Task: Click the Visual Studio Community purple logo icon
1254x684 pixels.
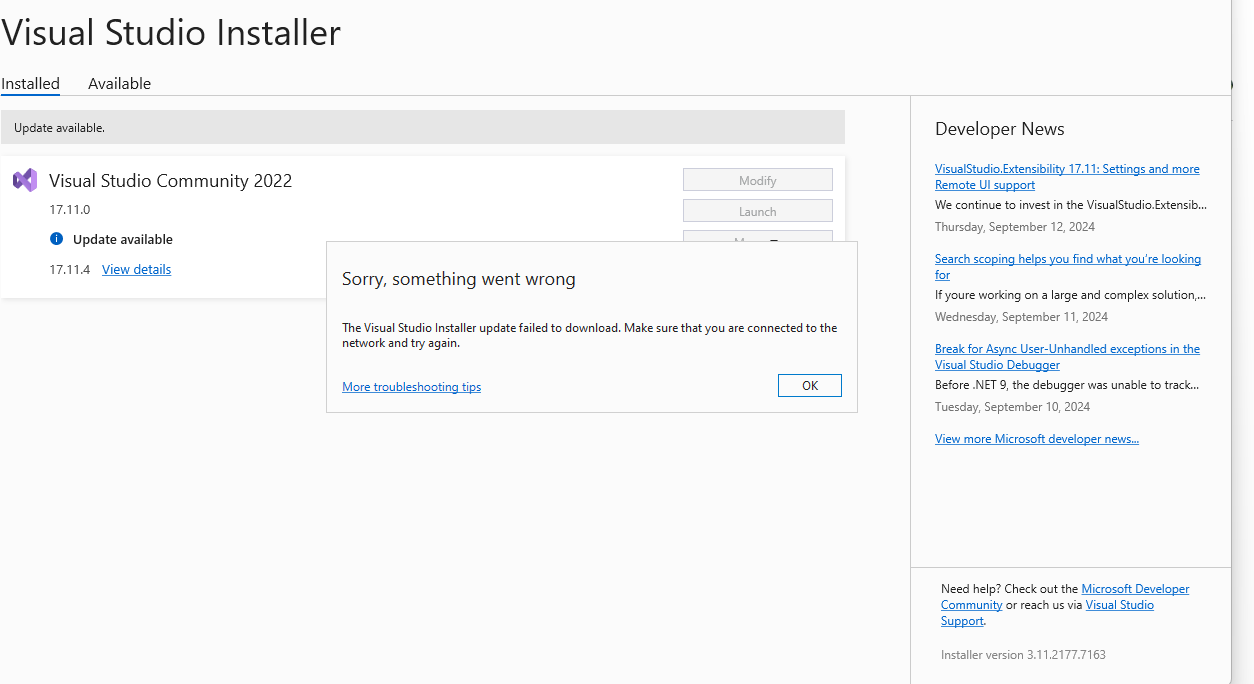Action: [x=25, y=180]
